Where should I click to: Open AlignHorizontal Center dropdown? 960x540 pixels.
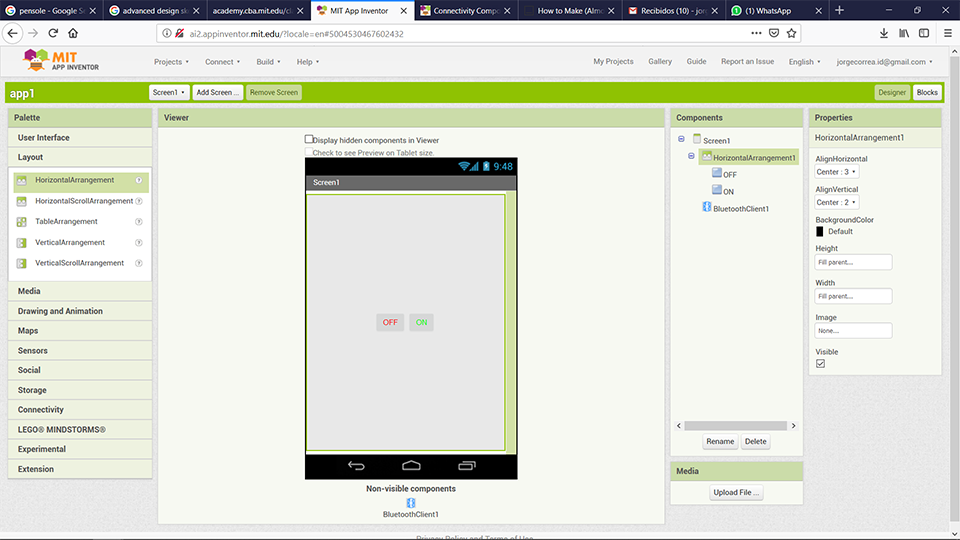(836, 172)
